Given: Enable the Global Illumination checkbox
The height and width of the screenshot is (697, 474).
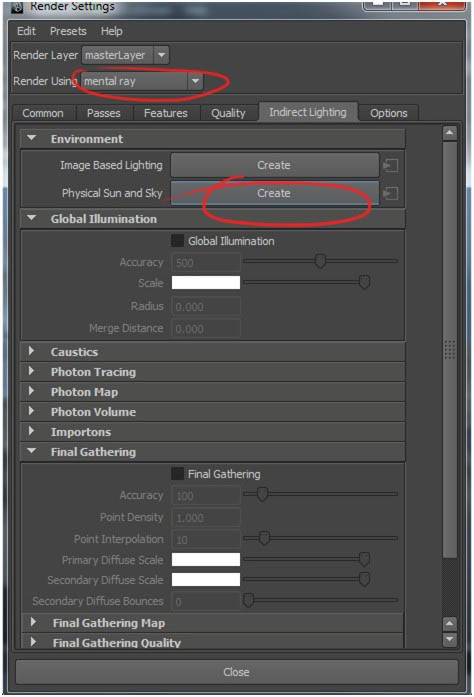Looking at the screenshot, I should pos(177,241).
